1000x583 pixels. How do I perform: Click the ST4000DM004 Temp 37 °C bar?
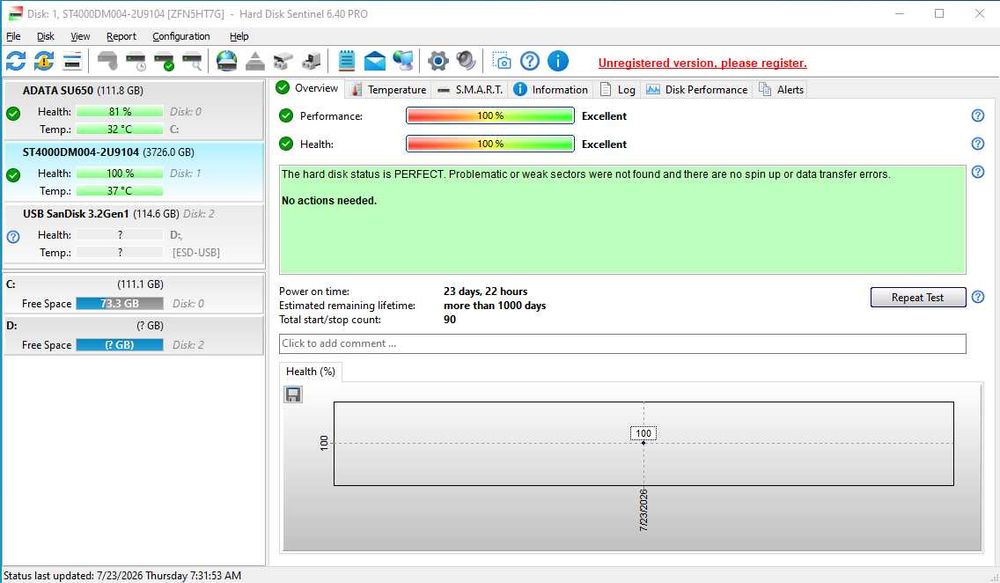click(119, 191)
